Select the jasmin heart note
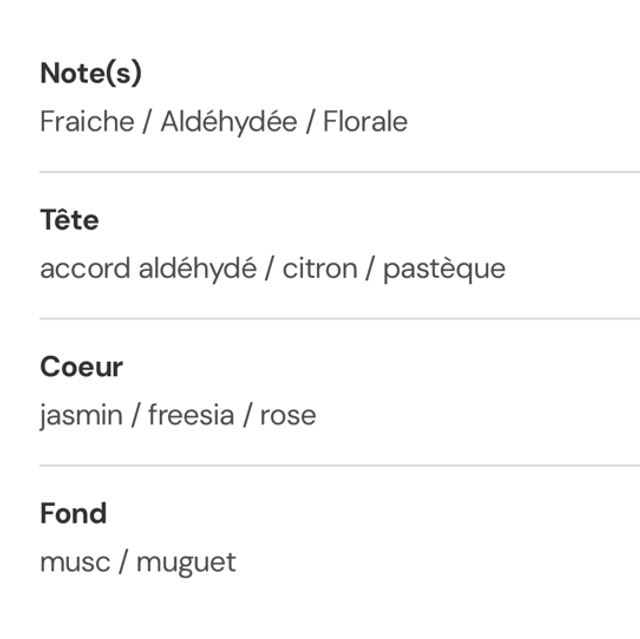Viewport: 640px width, 639px height. (x=79, y=415)
